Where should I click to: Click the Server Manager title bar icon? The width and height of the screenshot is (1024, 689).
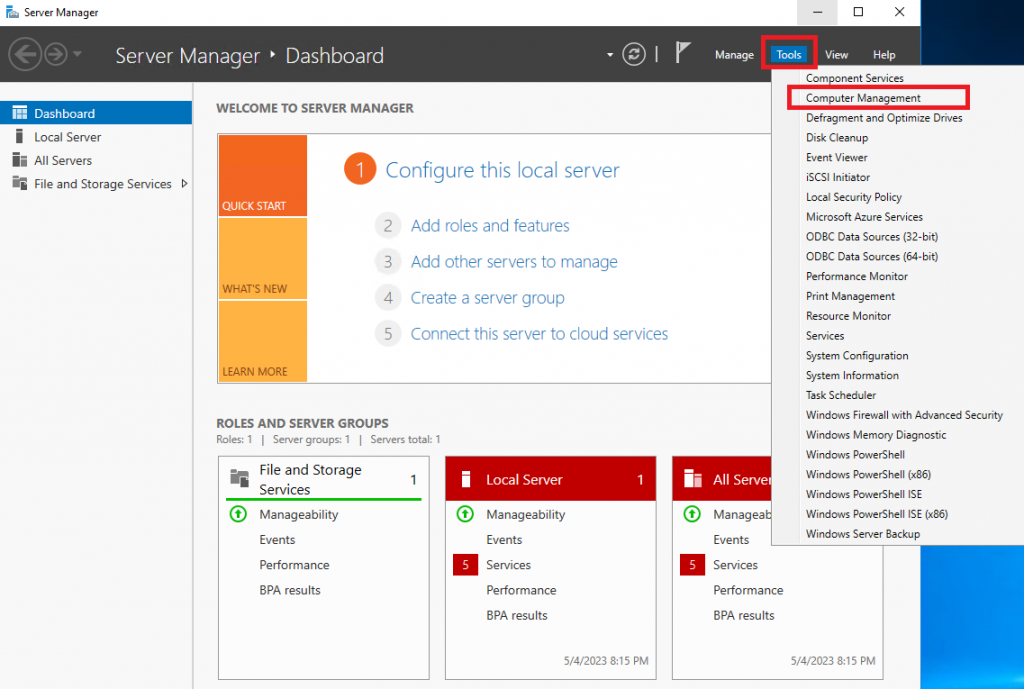(12, 12)
